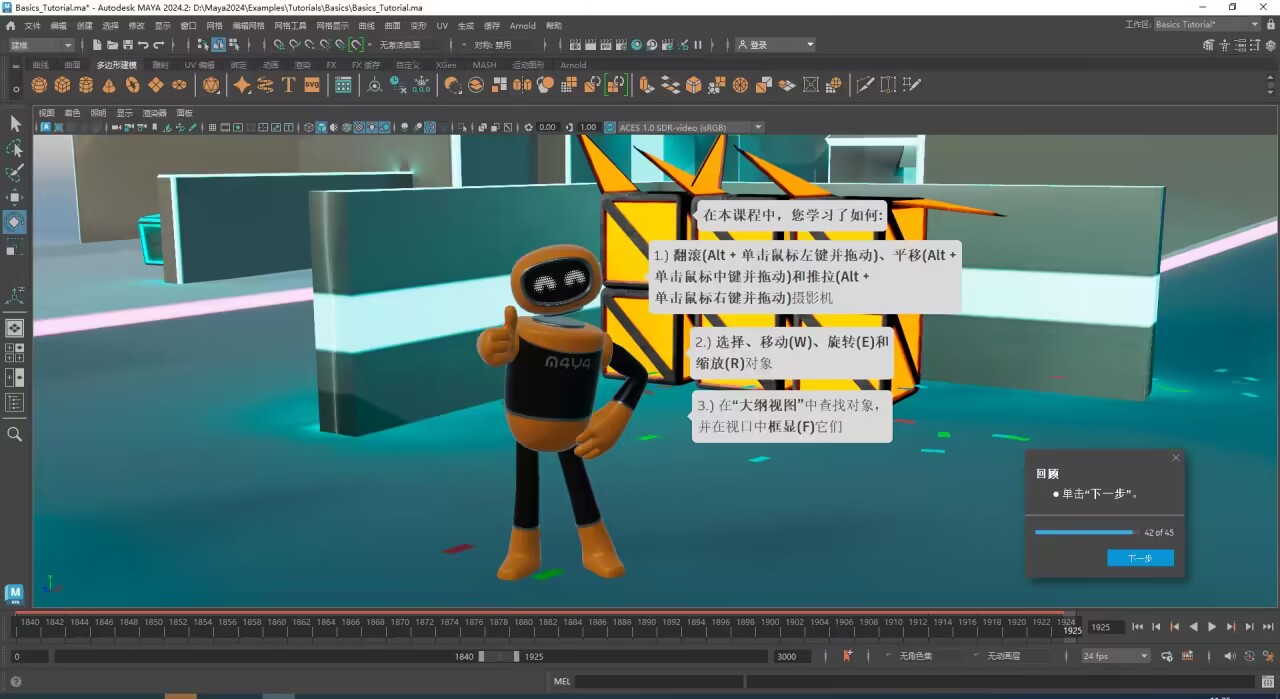Viewport: 1280px width, 699px height.
Task: Create a polygon sphere from the shelf
Action: pyautogui.click(x=40, y=85)
